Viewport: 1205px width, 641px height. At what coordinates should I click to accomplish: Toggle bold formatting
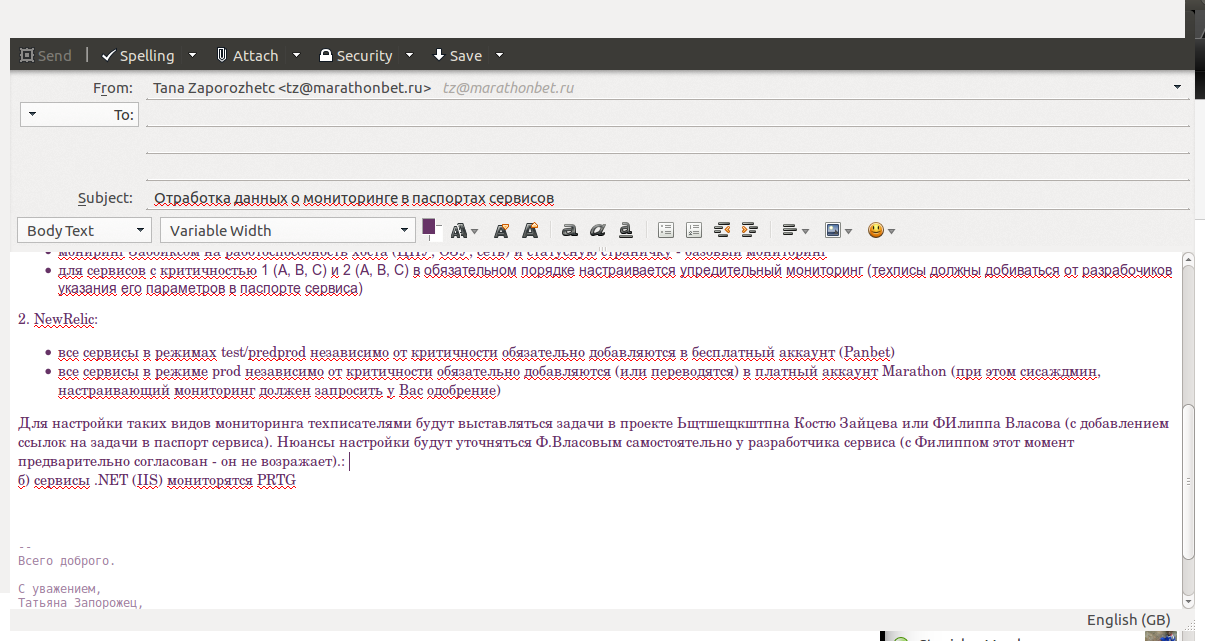569,230
